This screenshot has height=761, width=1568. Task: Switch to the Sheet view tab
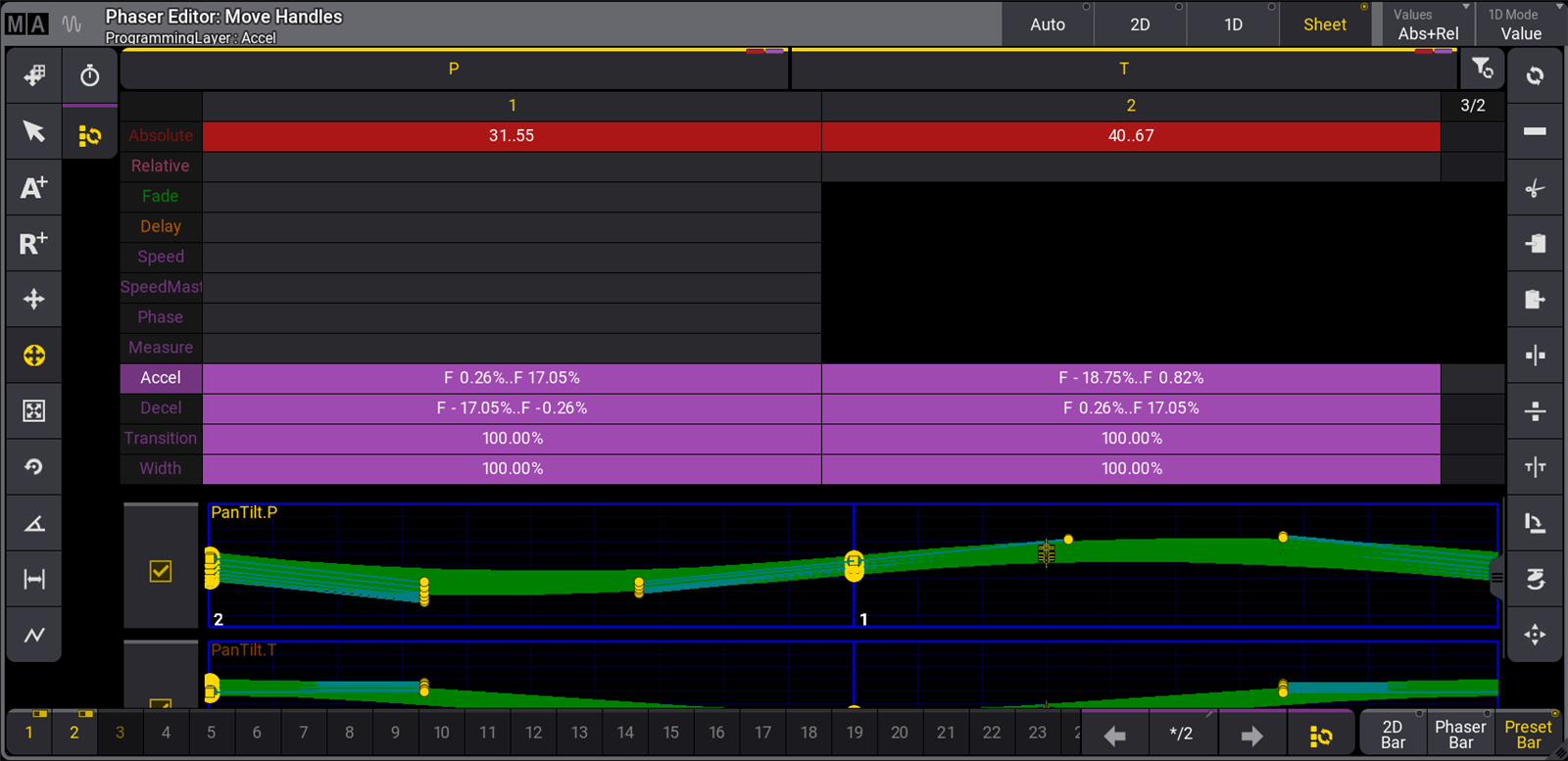coord(1324,24)
